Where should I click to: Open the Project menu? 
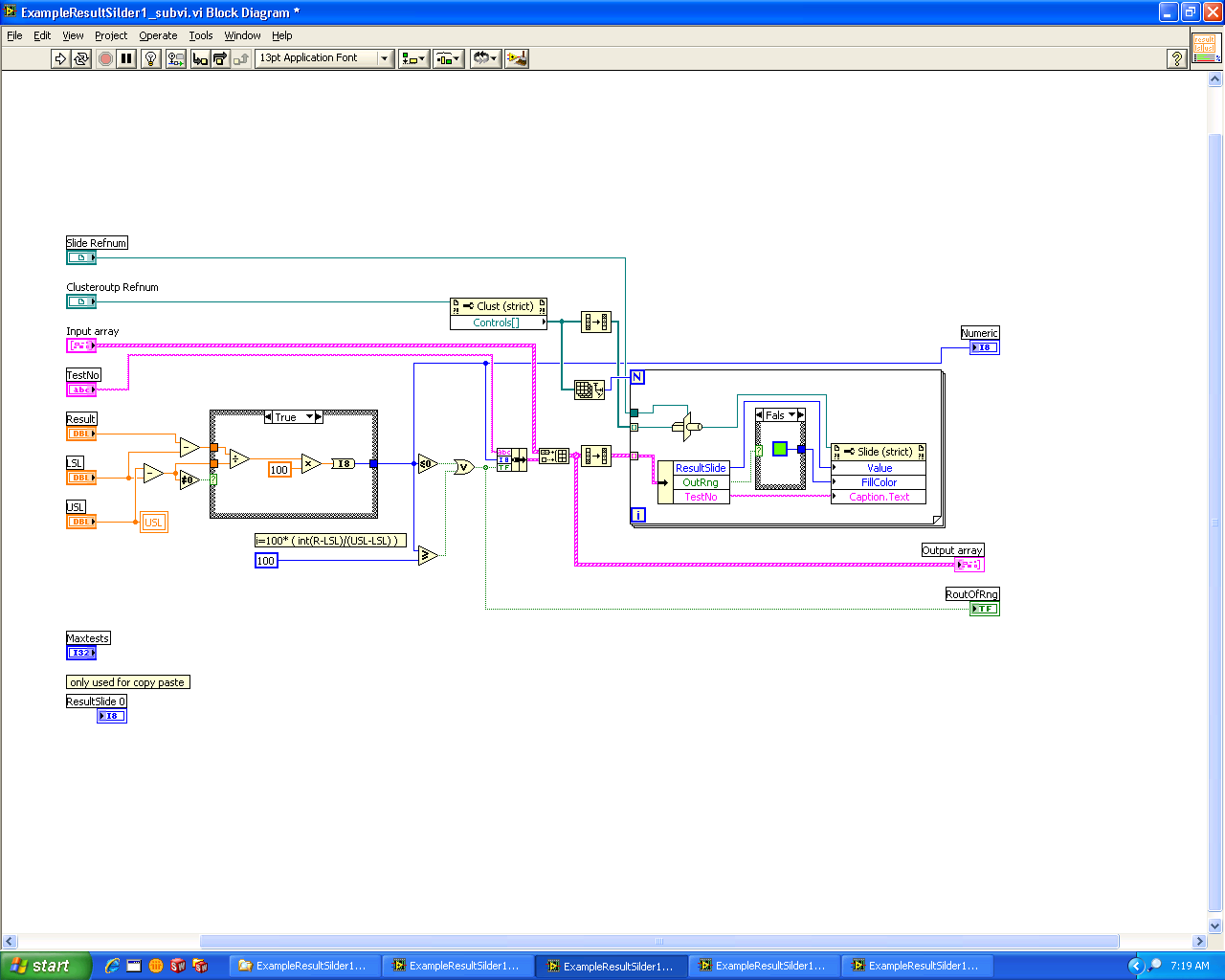[x=111, y=35]
